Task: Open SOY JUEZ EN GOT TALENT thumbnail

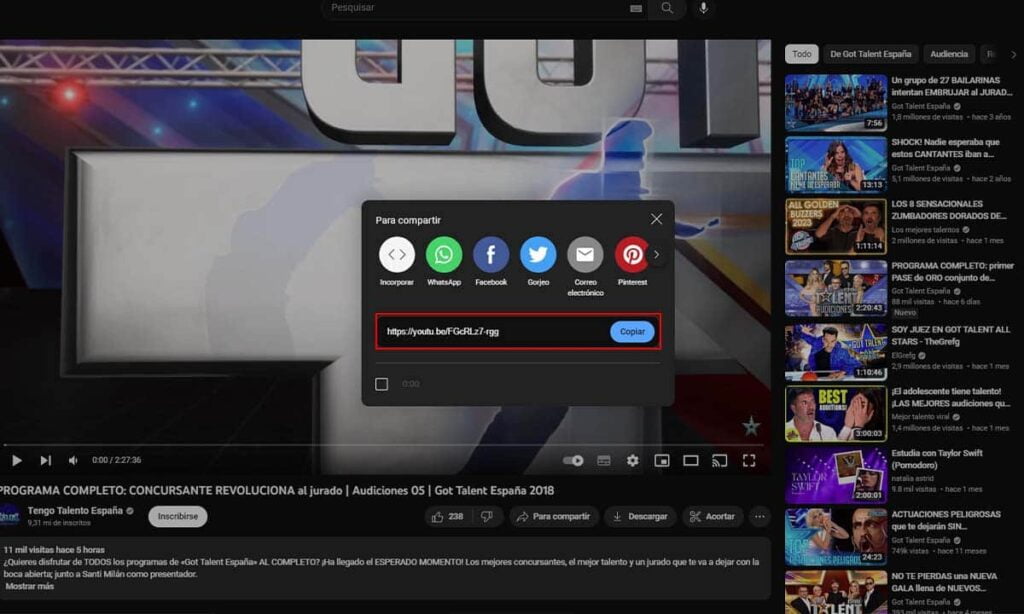Action: click(x=835, y=352)
